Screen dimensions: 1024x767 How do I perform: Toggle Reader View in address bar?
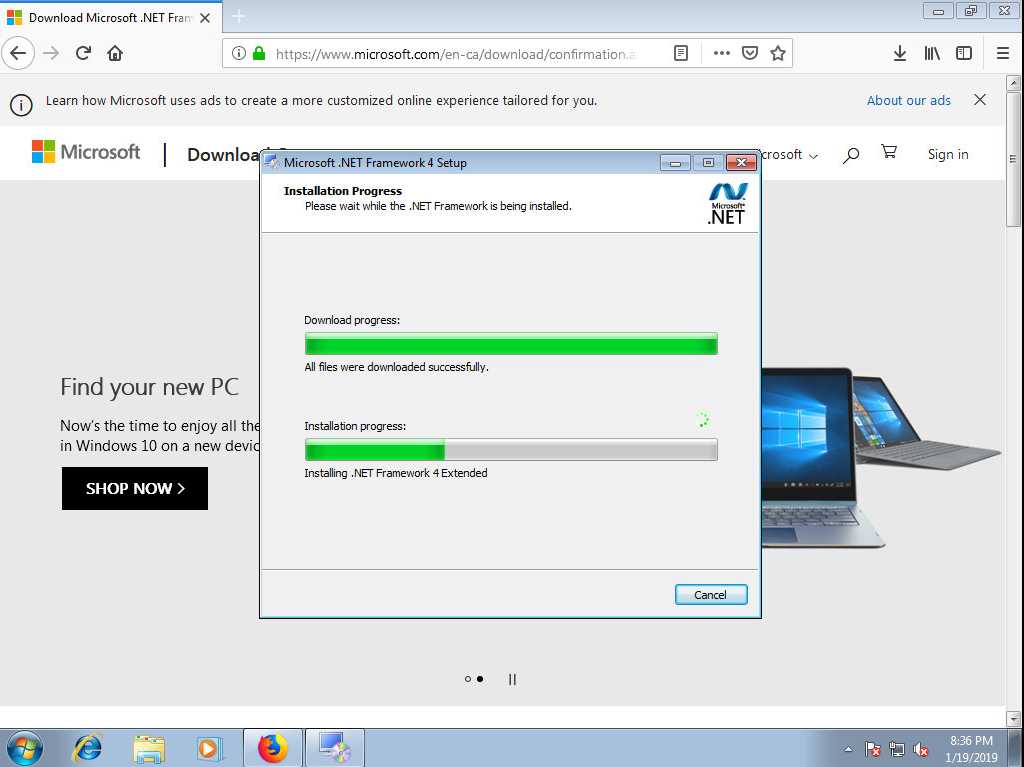pos(681,54)
